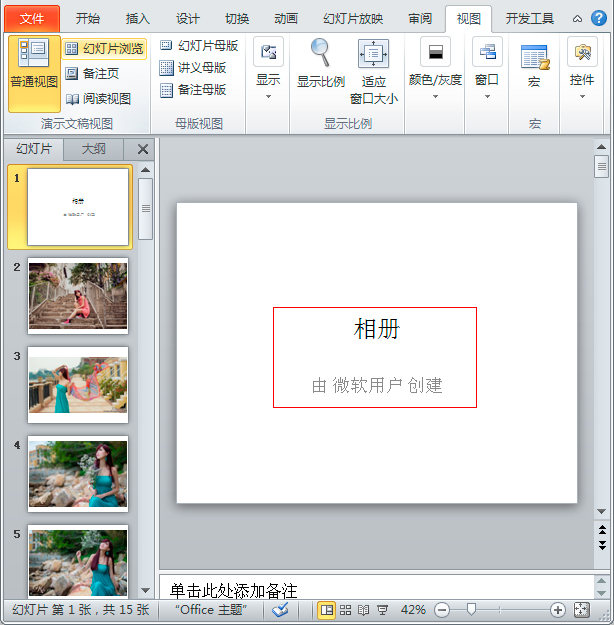Click the File (文件) button

click(32, 18)
